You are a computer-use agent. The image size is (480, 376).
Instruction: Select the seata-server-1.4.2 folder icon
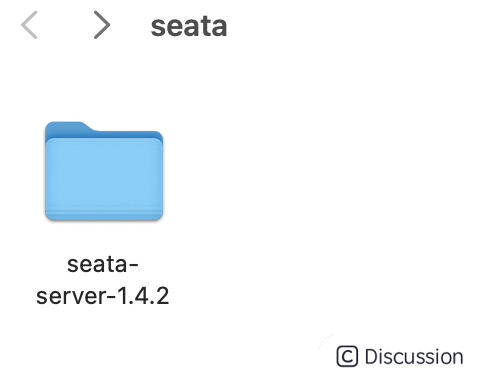[x=104, y=171]
